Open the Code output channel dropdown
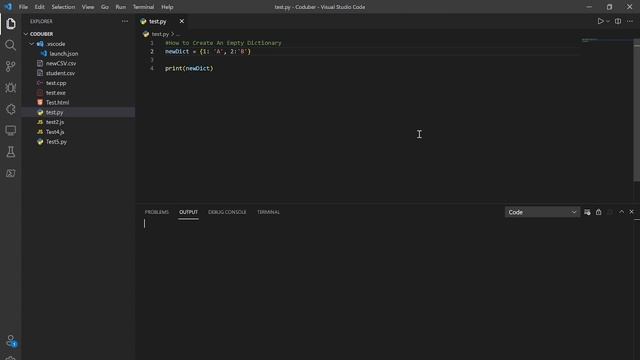The width and height of the screenshot is (640, 360). coord(542,212)
